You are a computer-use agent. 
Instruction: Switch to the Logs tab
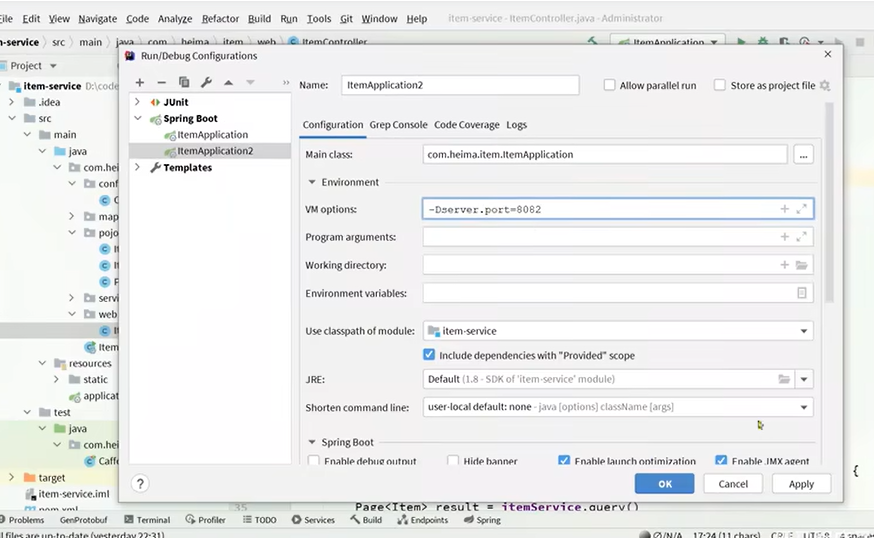click(x=516, y=125)
